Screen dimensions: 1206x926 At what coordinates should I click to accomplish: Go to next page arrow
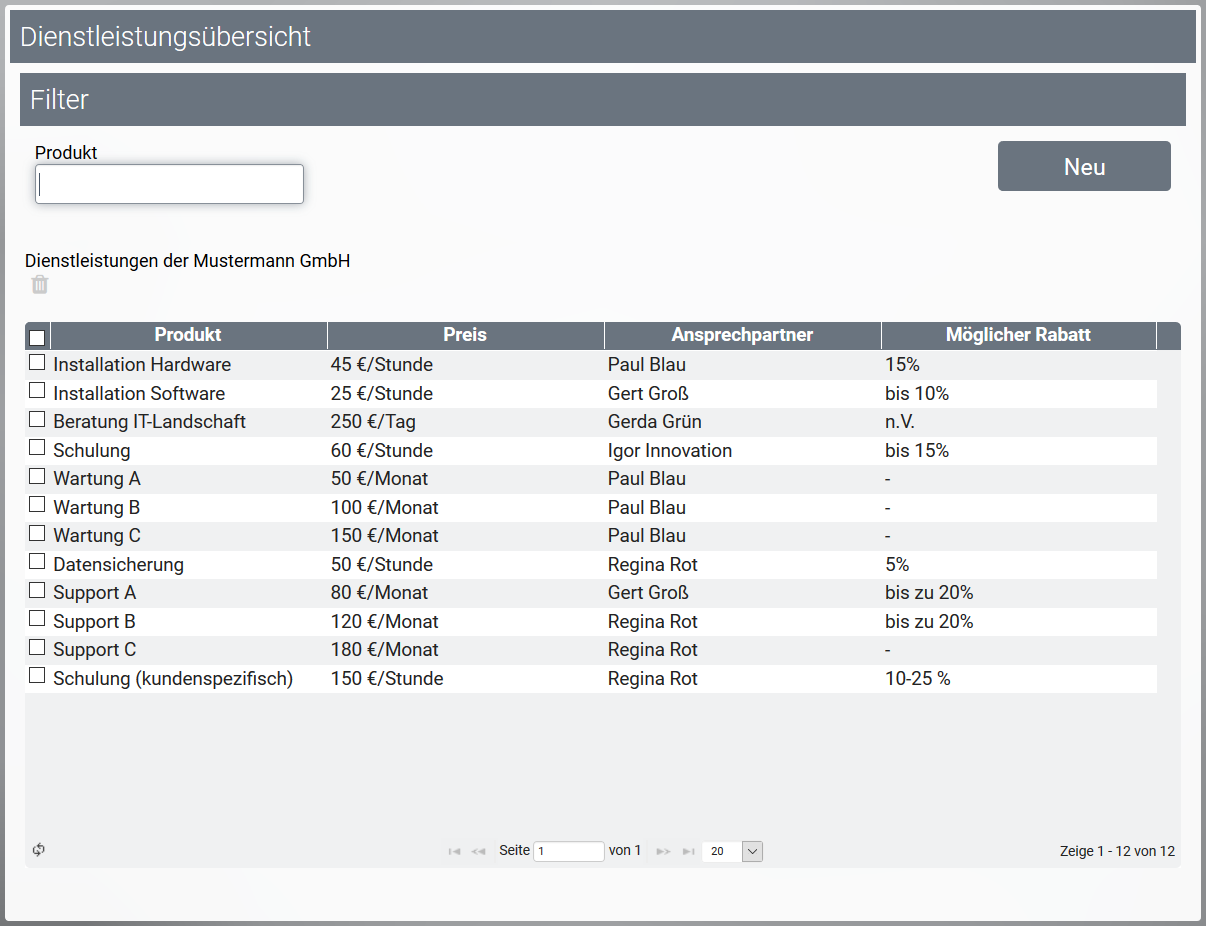pos(663,852)
